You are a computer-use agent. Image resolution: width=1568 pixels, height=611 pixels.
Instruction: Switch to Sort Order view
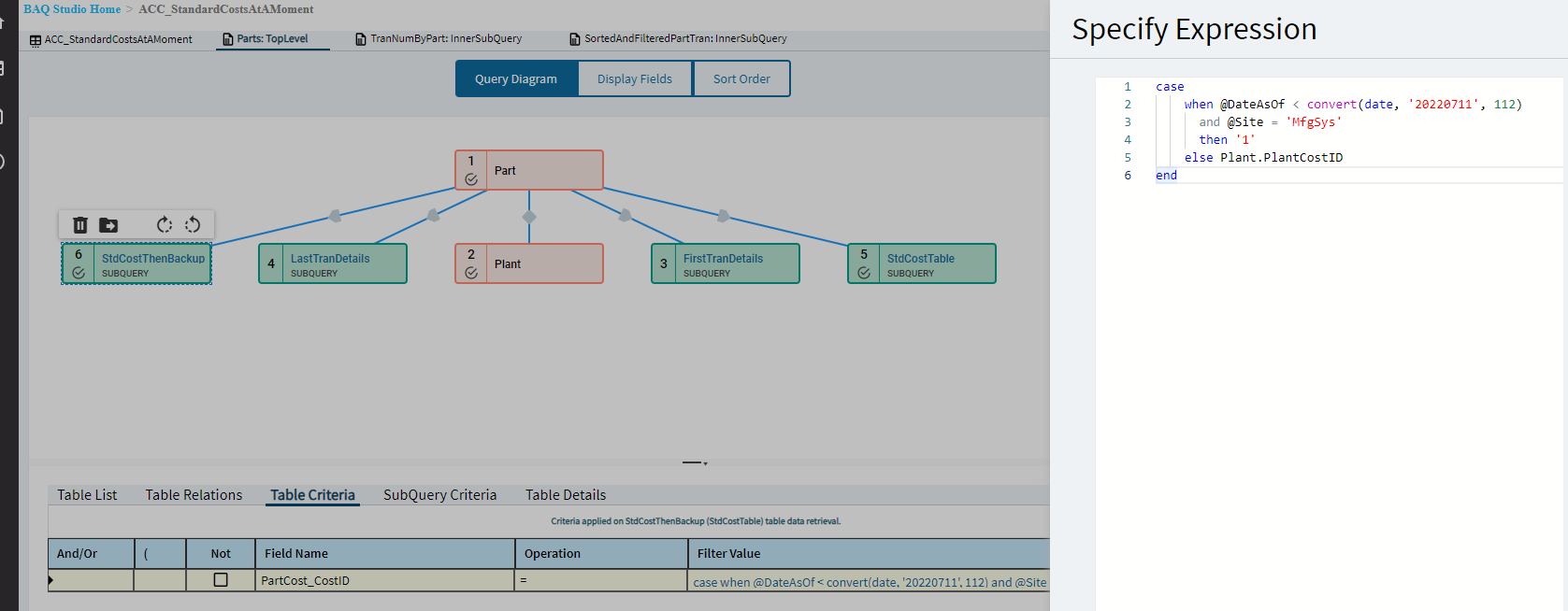(x=741, y=78)
